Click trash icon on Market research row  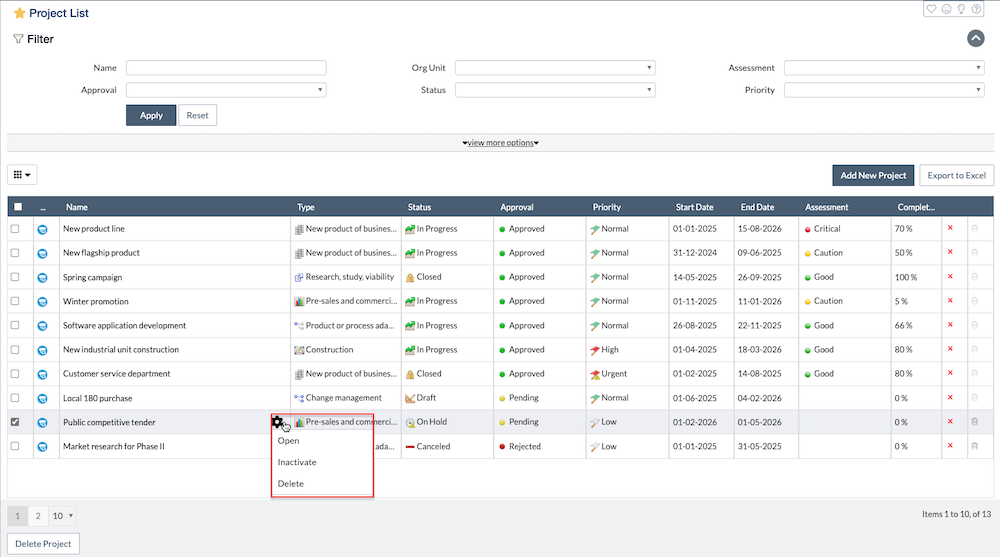click(975, 447)
